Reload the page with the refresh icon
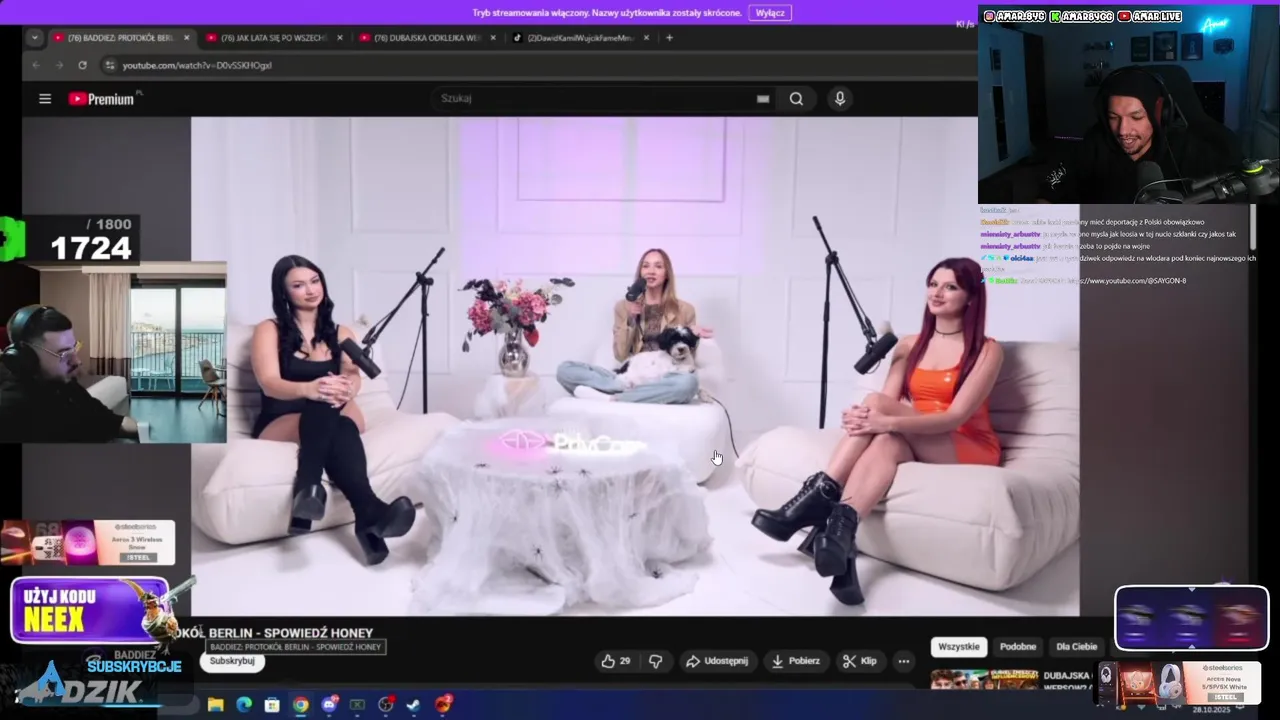The image size is (1280, 720). (82, 65)
